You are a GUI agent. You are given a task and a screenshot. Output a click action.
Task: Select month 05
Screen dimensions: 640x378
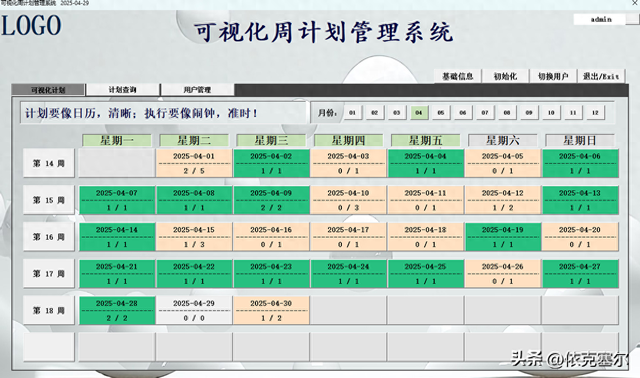click(x=441, y=113)
